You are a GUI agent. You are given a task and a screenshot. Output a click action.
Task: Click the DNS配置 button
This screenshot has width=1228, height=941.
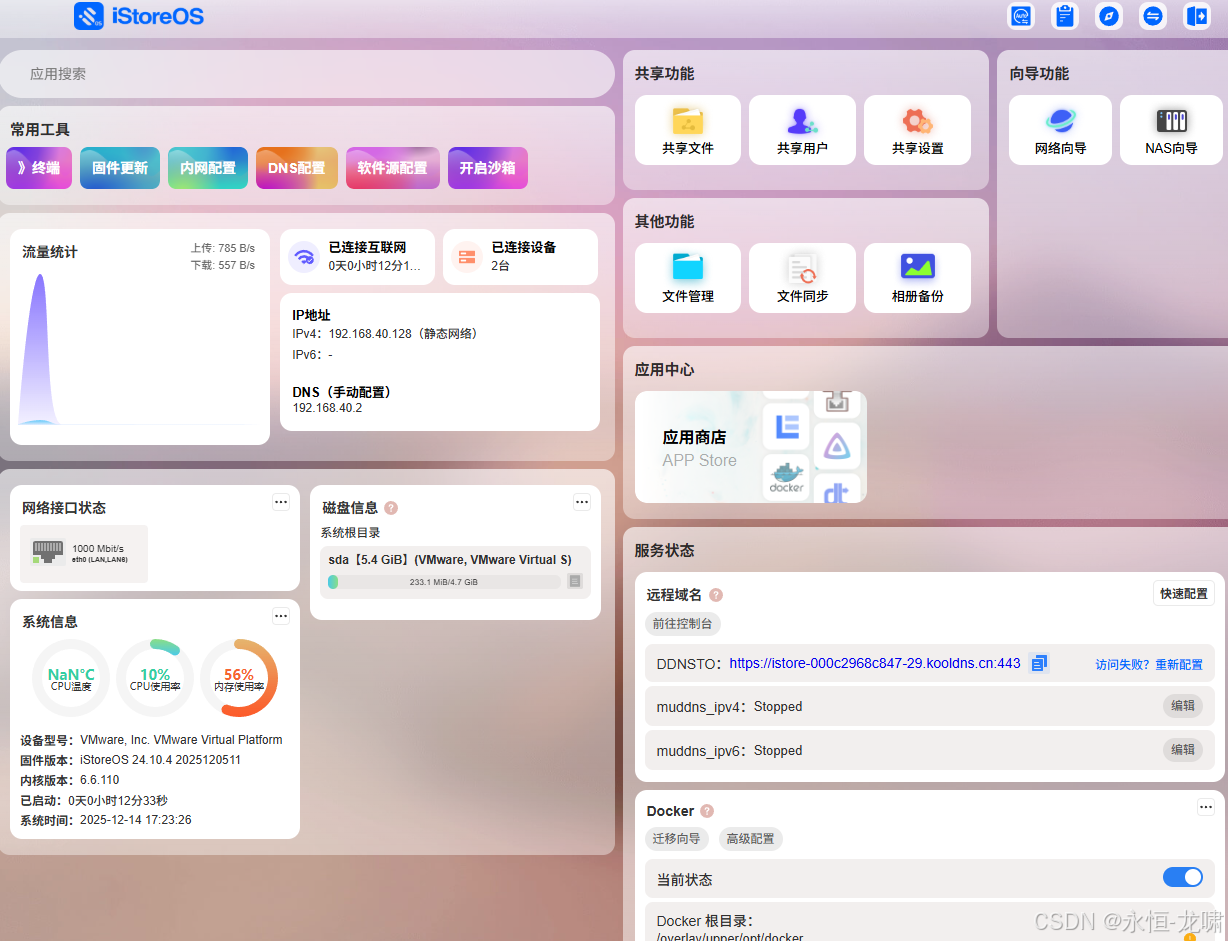click(297, 168)
